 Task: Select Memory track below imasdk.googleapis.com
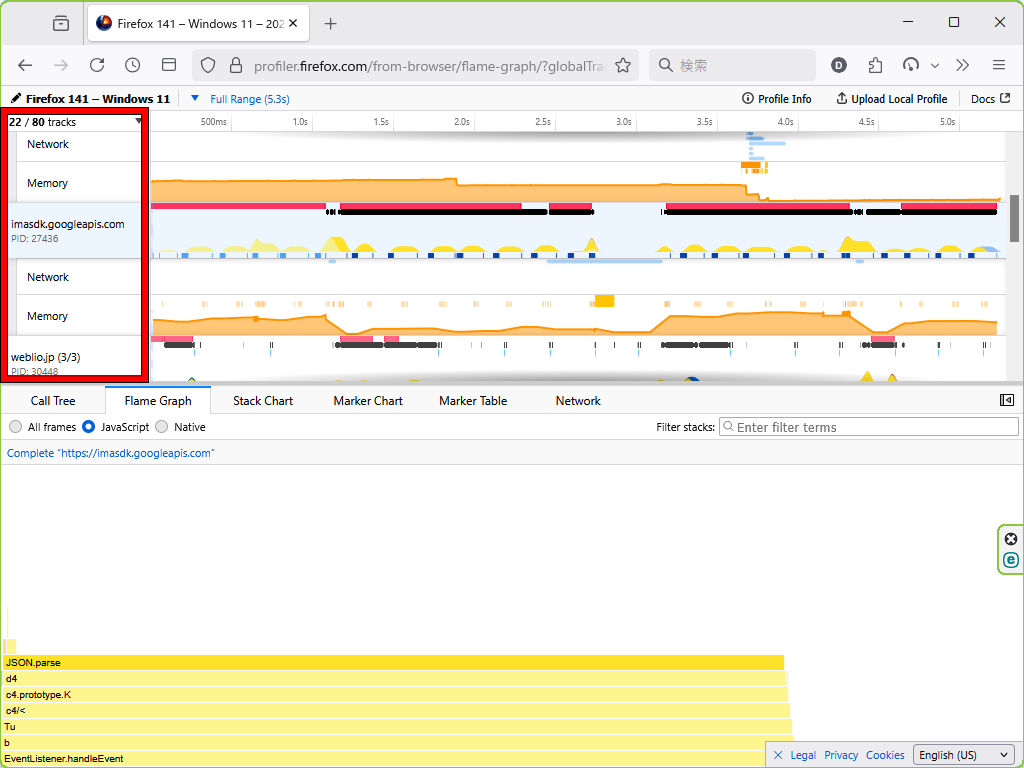point(78,315)
